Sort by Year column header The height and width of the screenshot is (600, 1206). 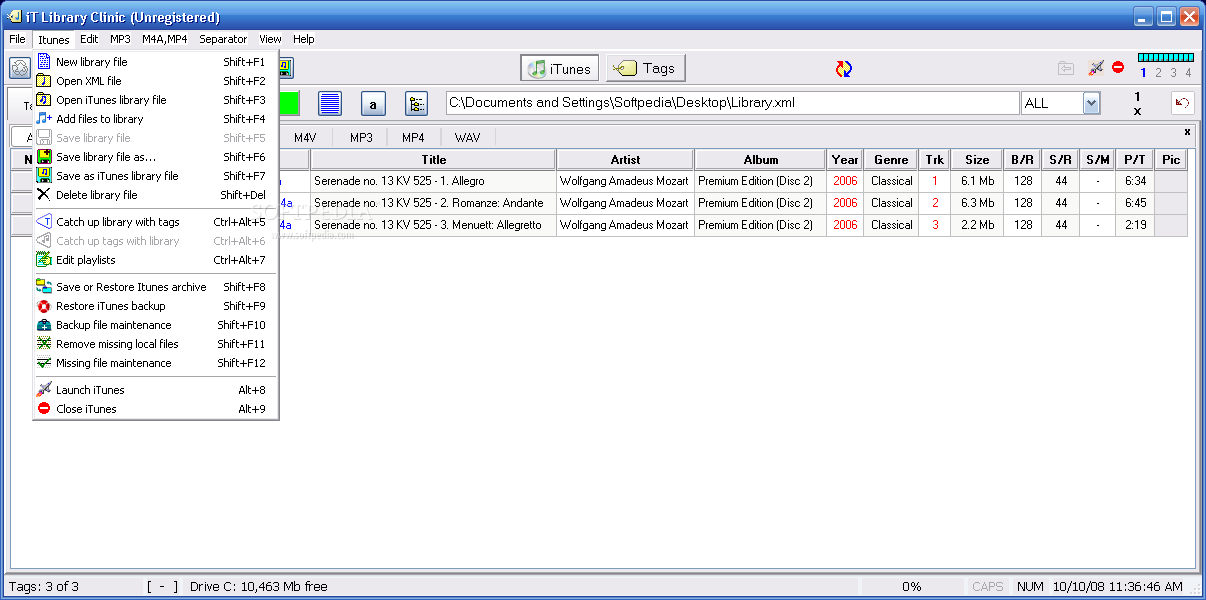tap(845, 160)
